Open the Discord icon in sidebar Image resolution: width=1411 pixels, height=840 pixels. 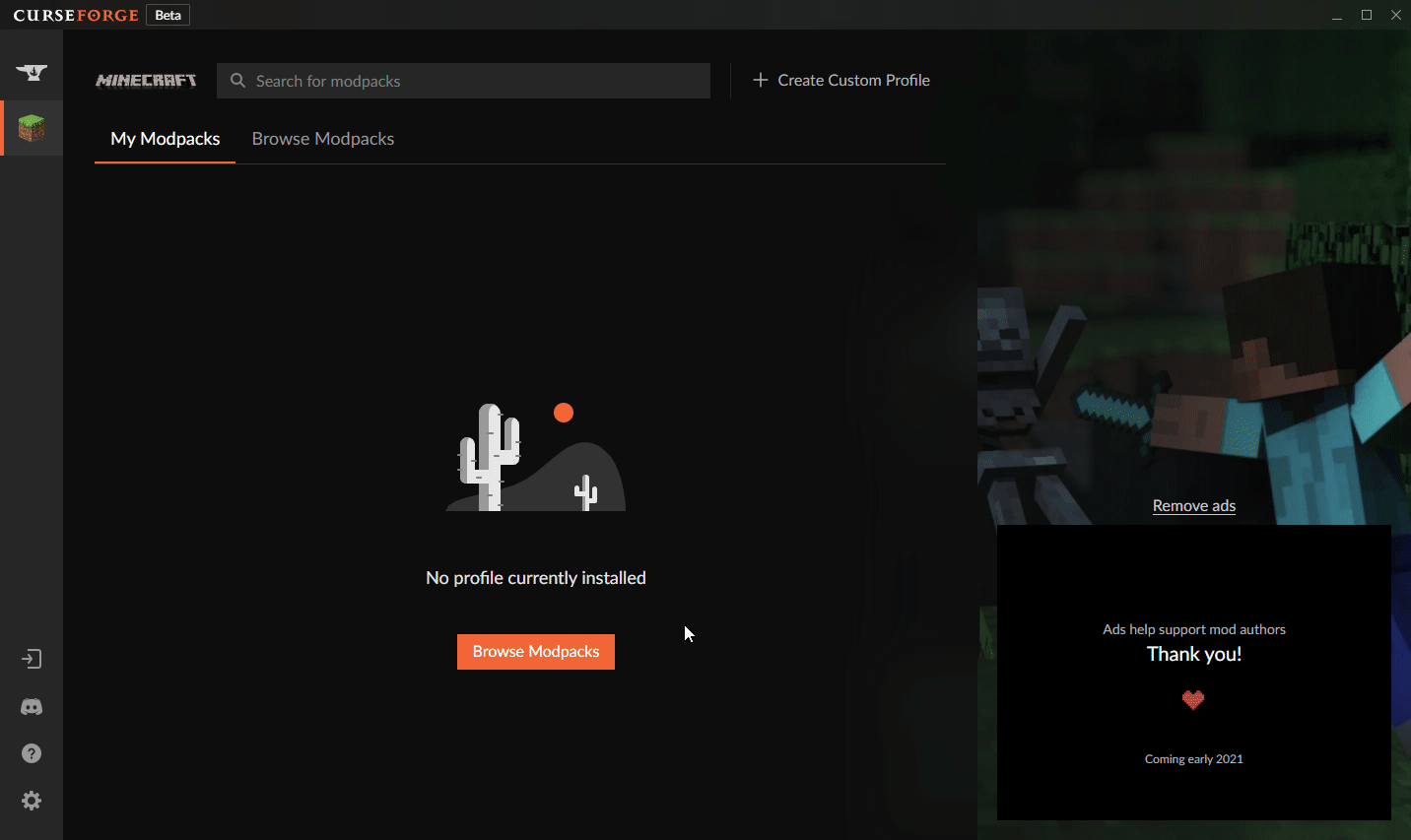point(32,707)
